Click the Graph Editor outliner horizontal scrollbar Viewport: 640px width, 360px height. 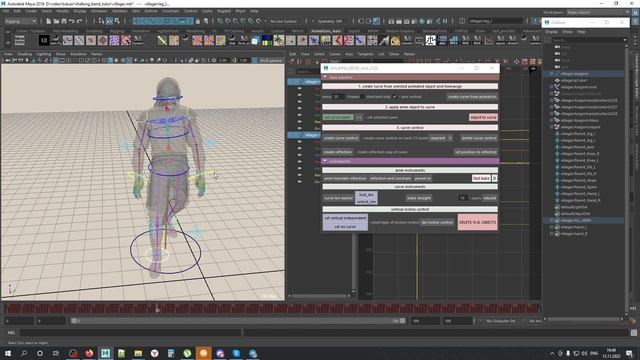tap(319, 296)
